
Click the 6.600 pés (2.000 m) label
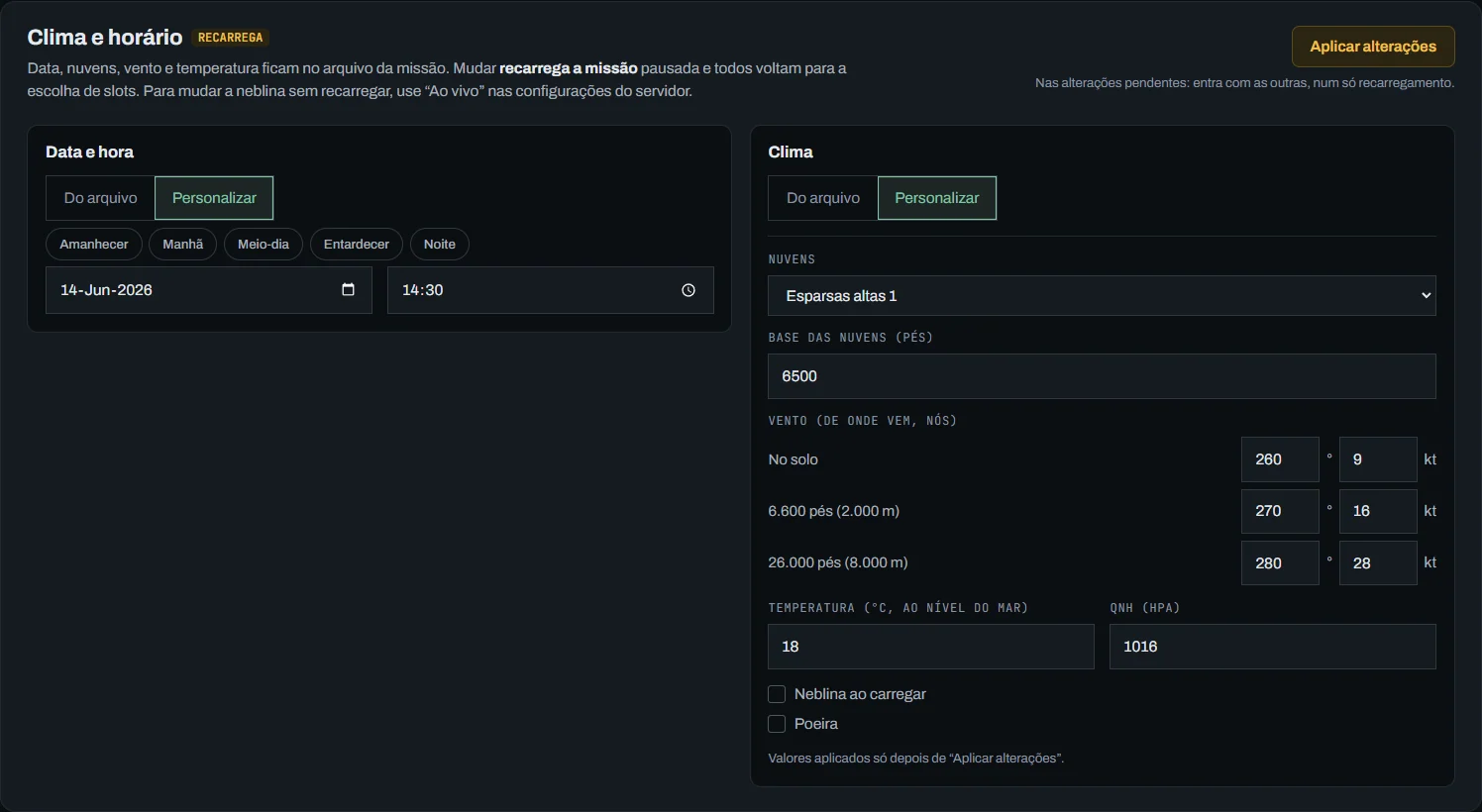[834, 511]
